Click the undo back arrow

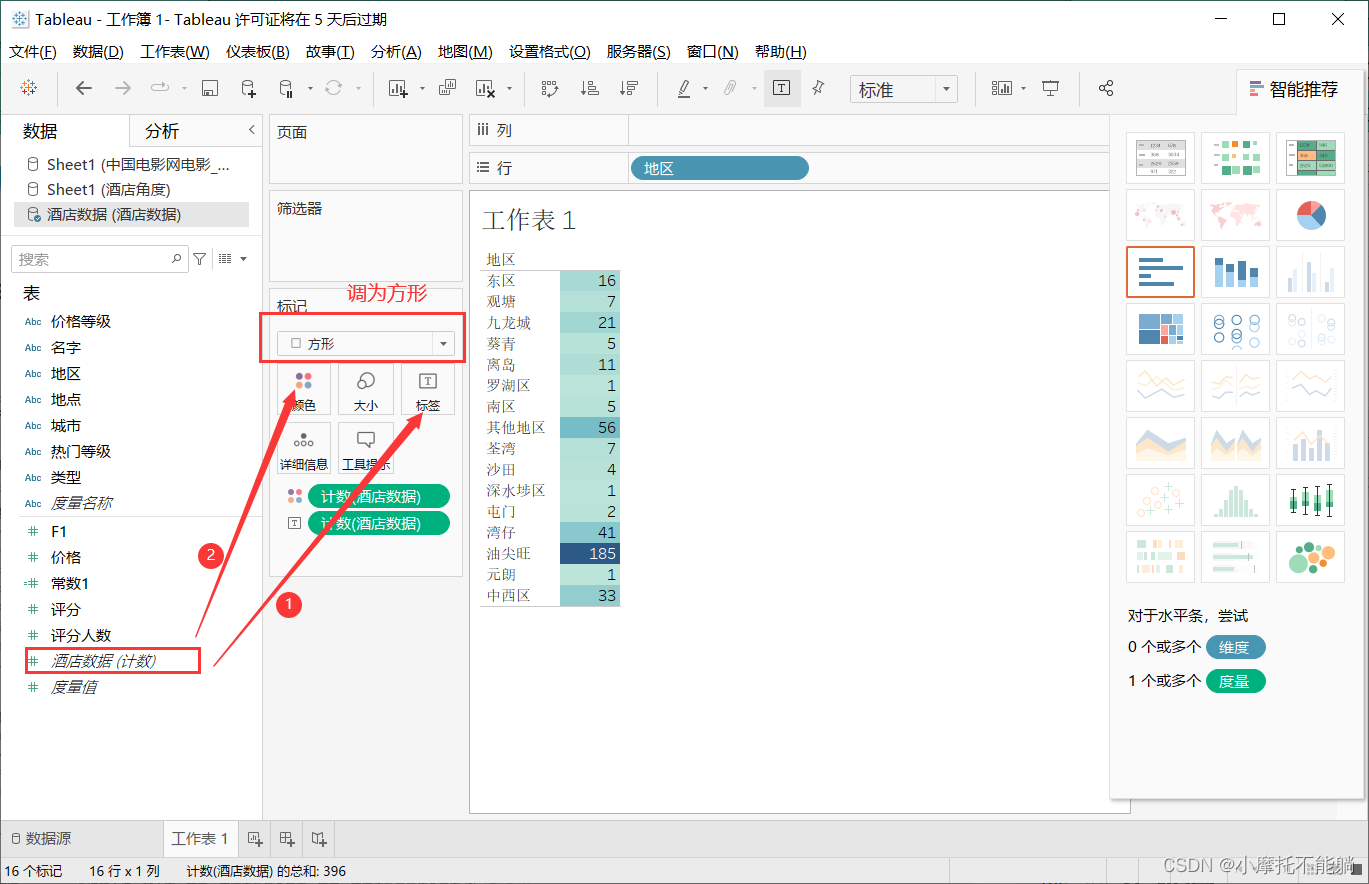click(84, 88)
